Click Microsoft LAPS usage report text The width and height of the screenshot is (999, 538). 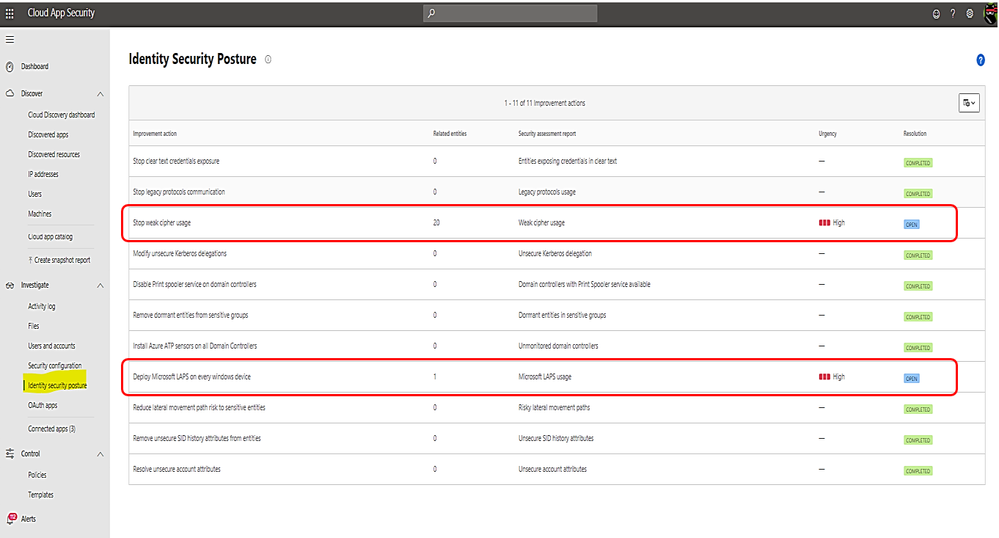point(545,377)
